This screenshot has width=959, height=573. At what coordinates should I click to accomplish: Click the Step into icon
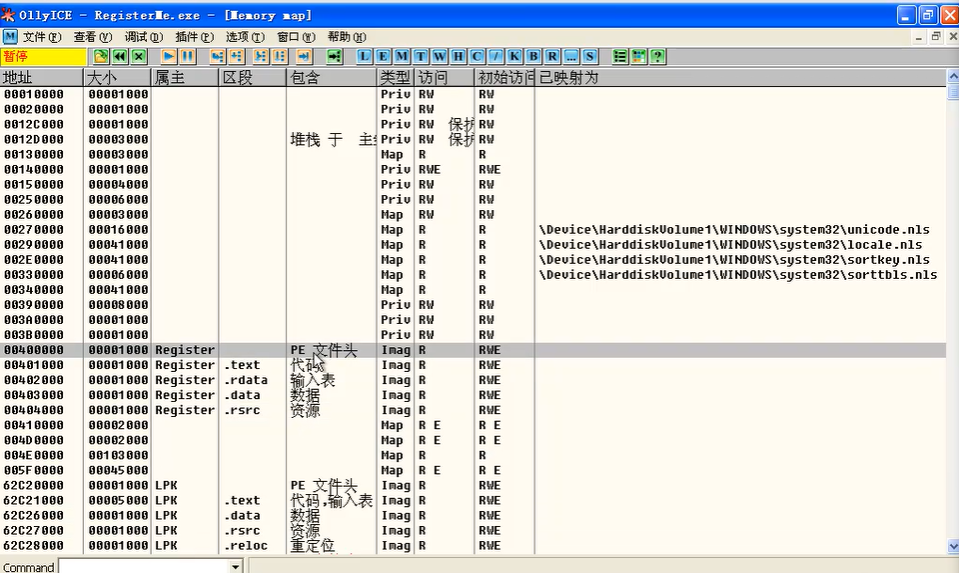218,57
